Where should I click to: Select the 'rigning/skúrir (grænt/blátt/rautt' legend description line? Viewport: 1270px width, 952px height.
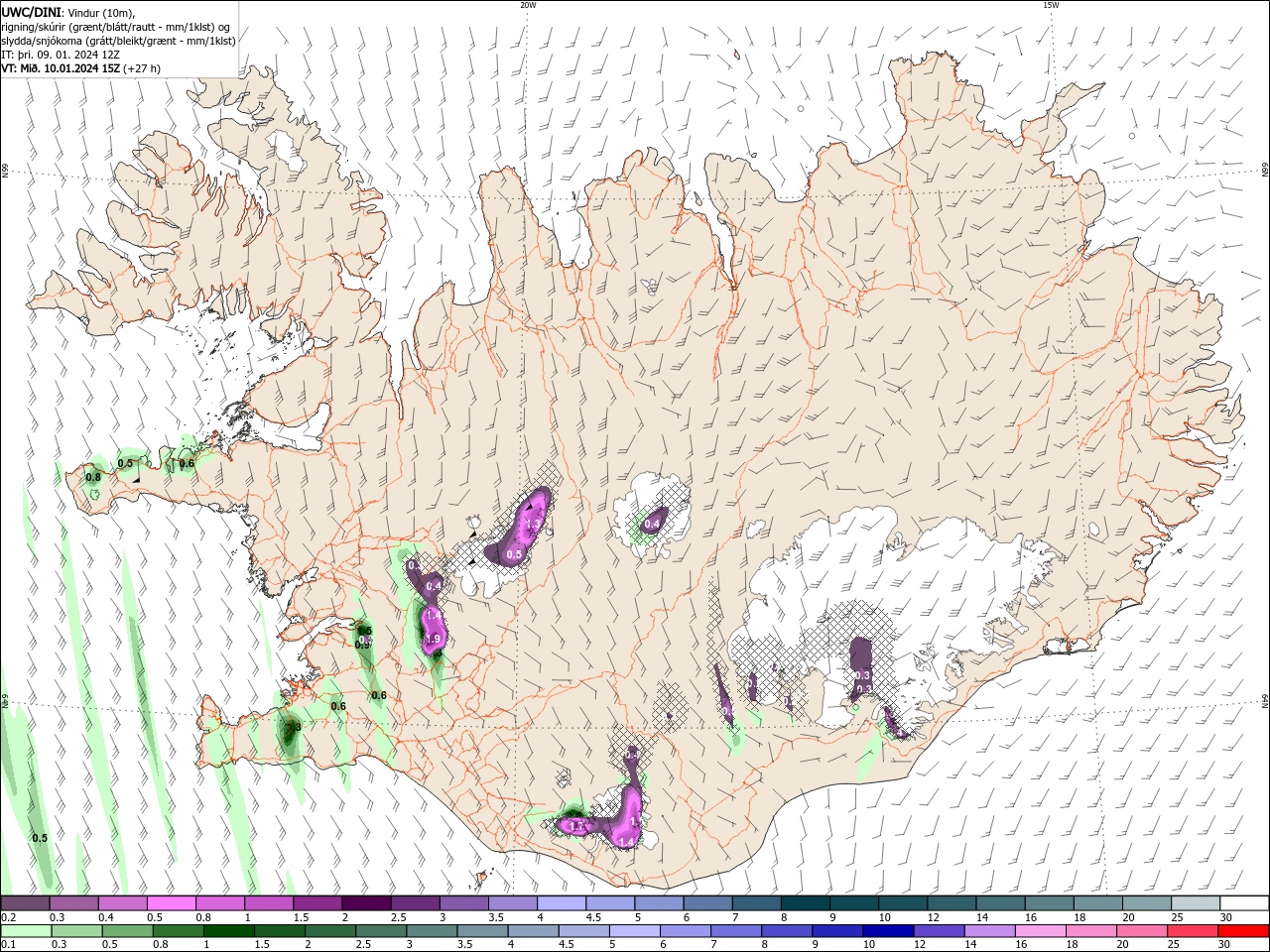click(115, 27)
